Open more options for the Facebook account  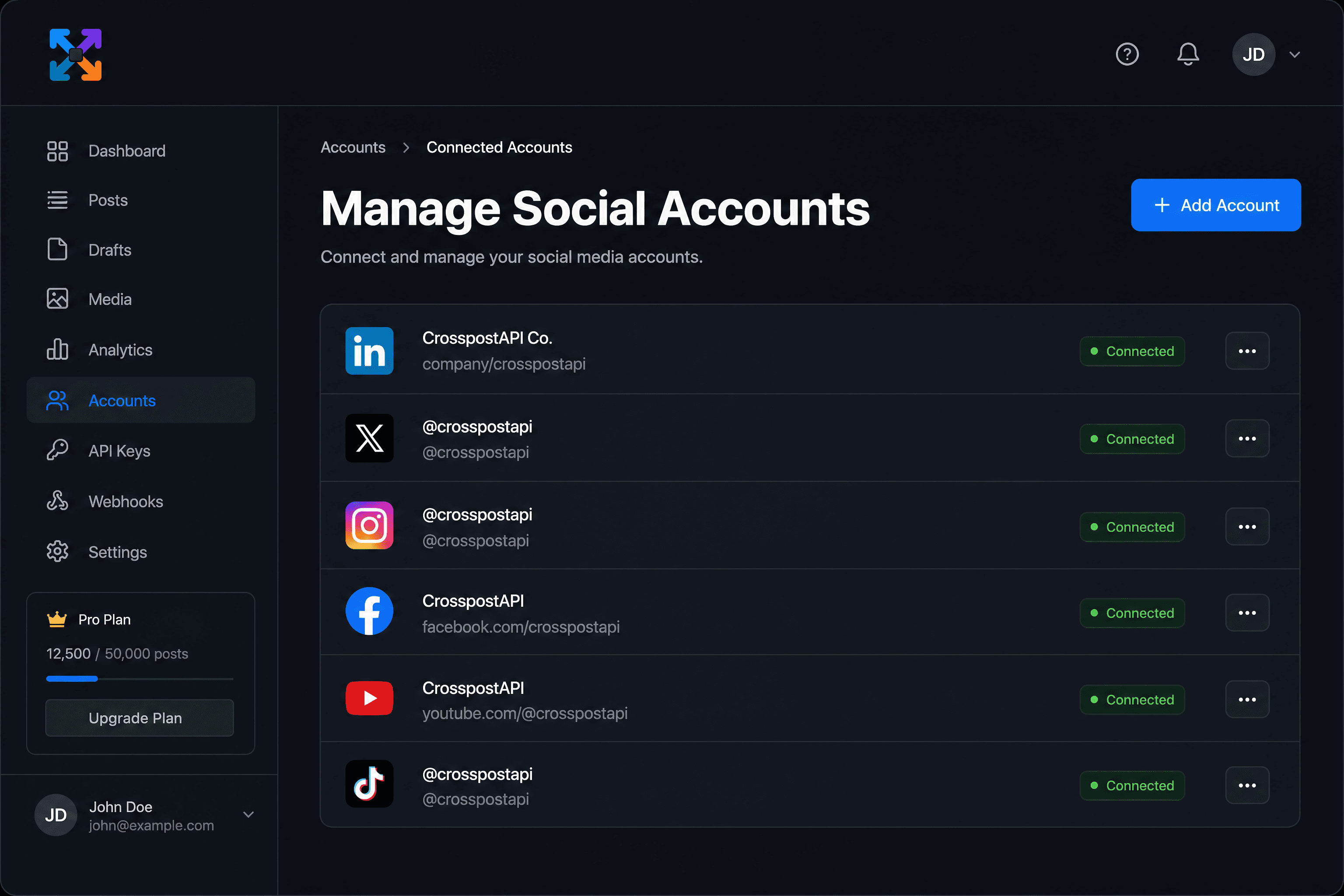(1247, 612)
